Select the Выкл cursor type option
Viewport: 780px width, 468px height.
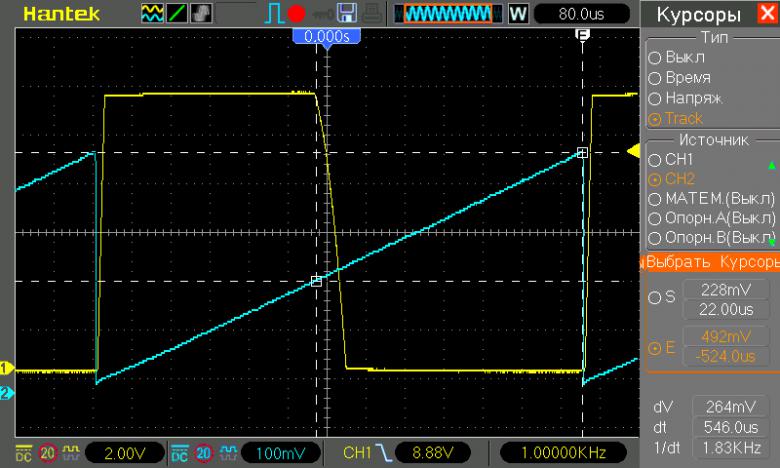click(653, 57)
